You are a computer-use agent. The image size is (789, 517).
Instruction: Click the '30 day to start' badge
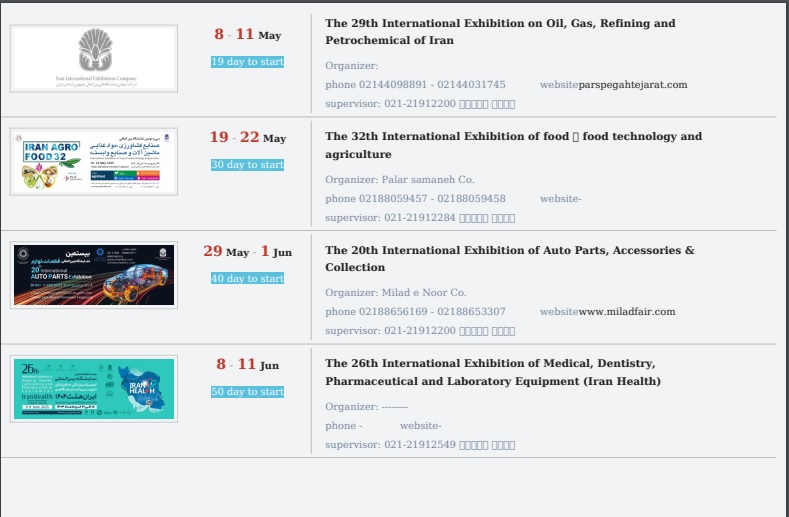click(x=247, y=165)
